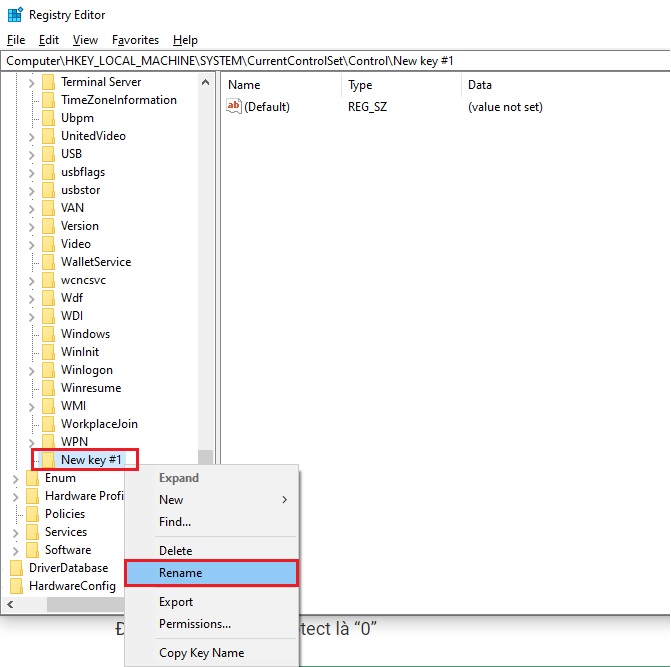
Task: Expand the usbstor tree node
Action: (x=32, y=190)
